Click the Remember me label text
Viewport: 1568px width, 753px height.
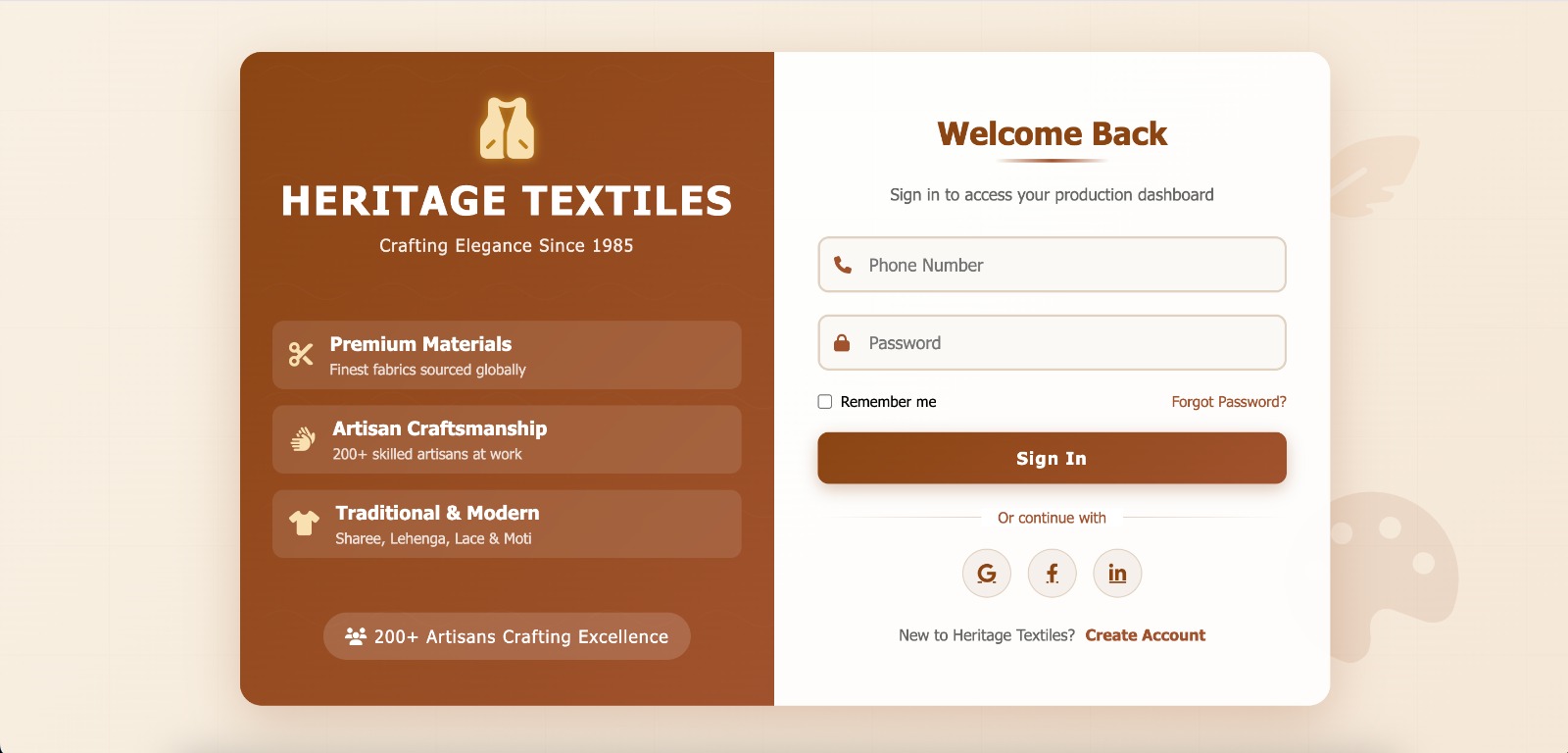(888, 402)
